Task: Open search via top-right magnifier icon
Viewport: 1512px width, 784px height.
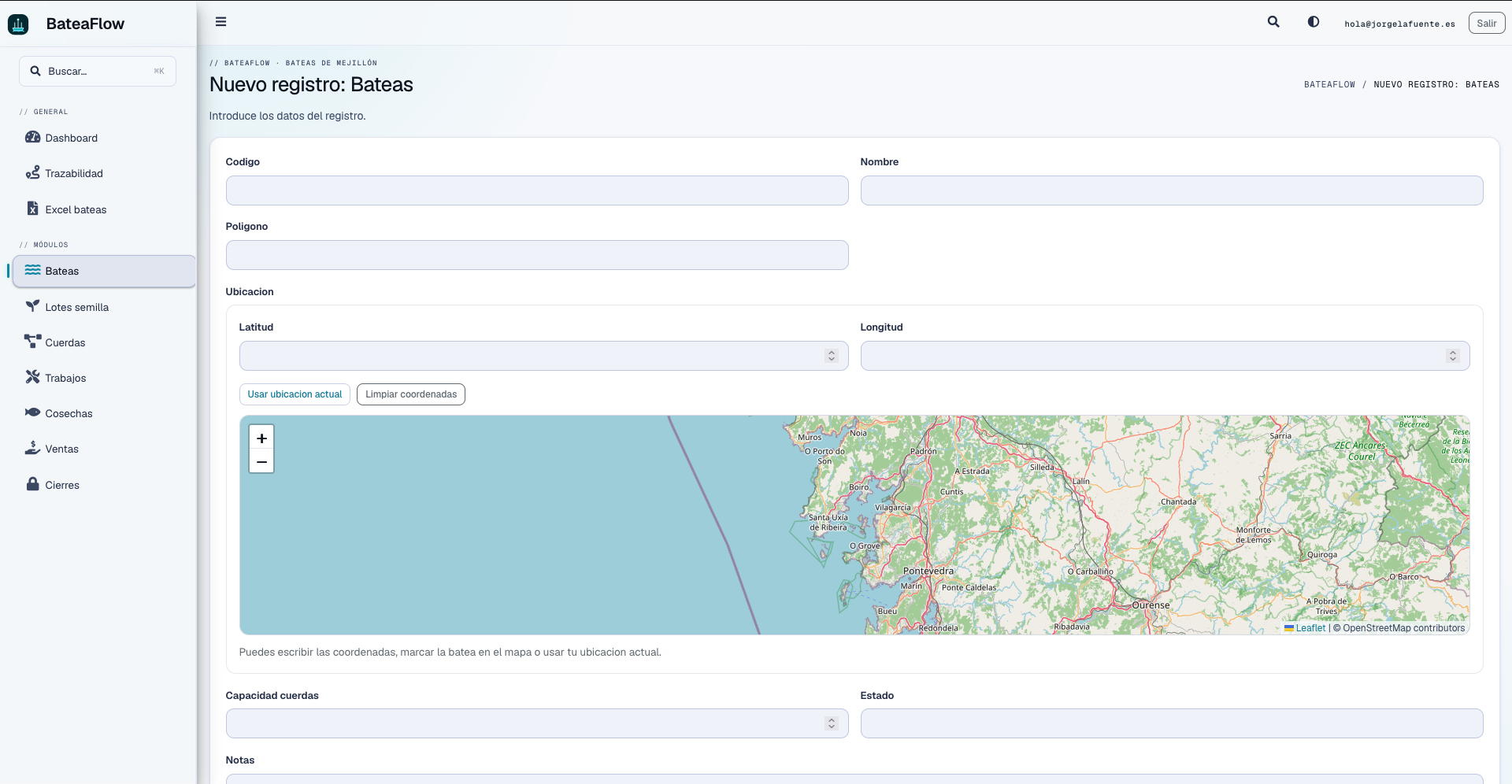Action: [x=1273, y=22]
